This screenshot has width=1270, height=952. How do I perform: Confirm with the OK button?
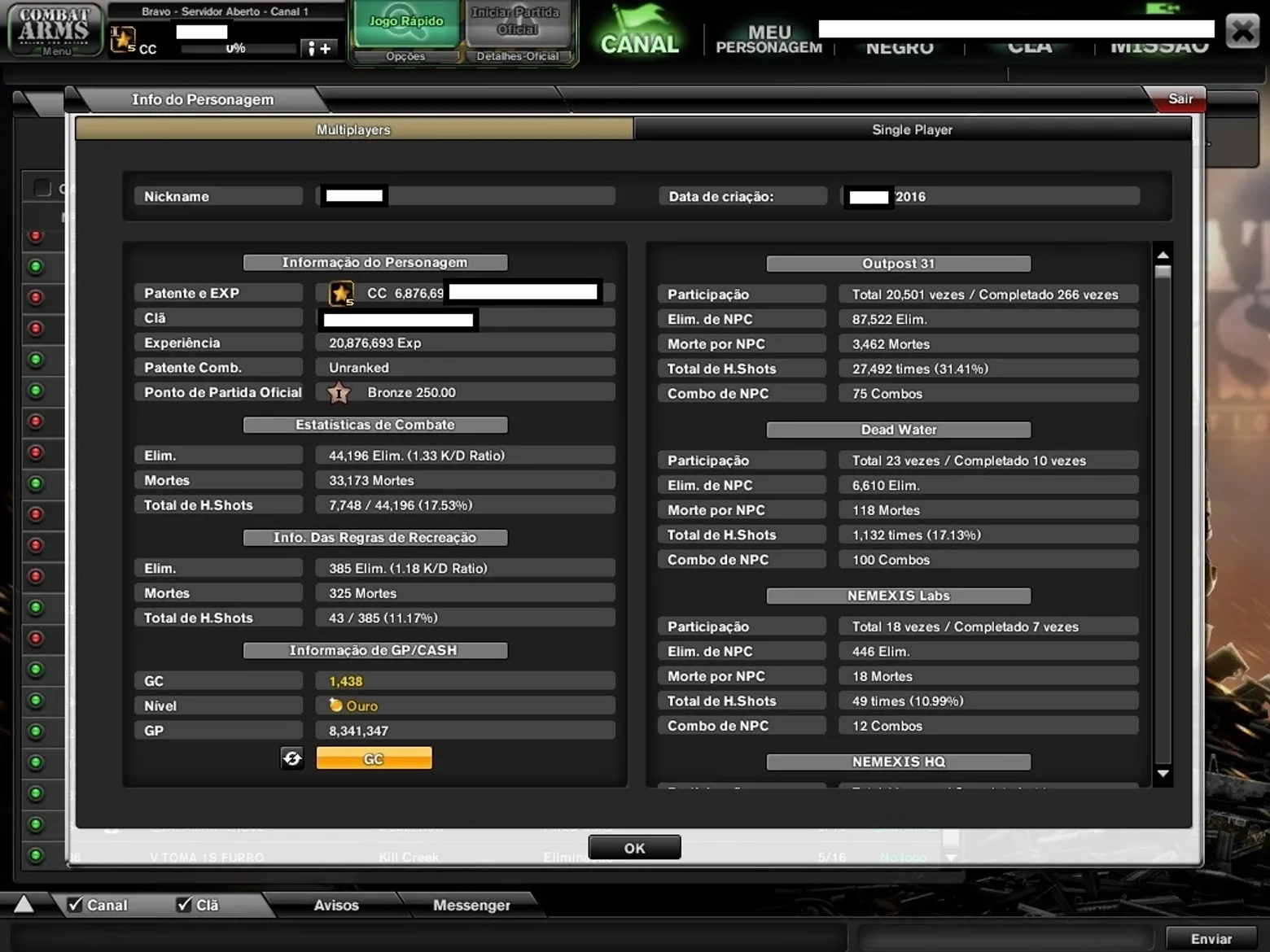coord(635,848)
